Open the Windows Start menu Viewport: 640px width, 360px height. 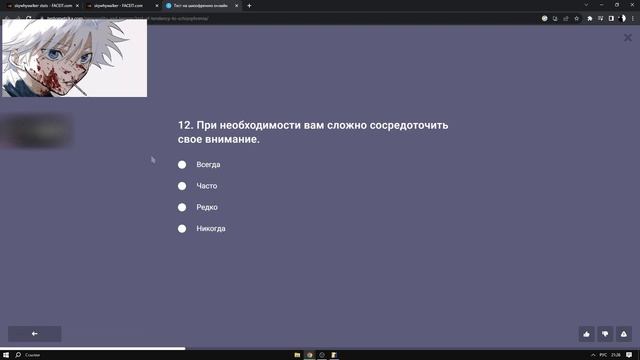pyautogui.click(x=6, y=355)
